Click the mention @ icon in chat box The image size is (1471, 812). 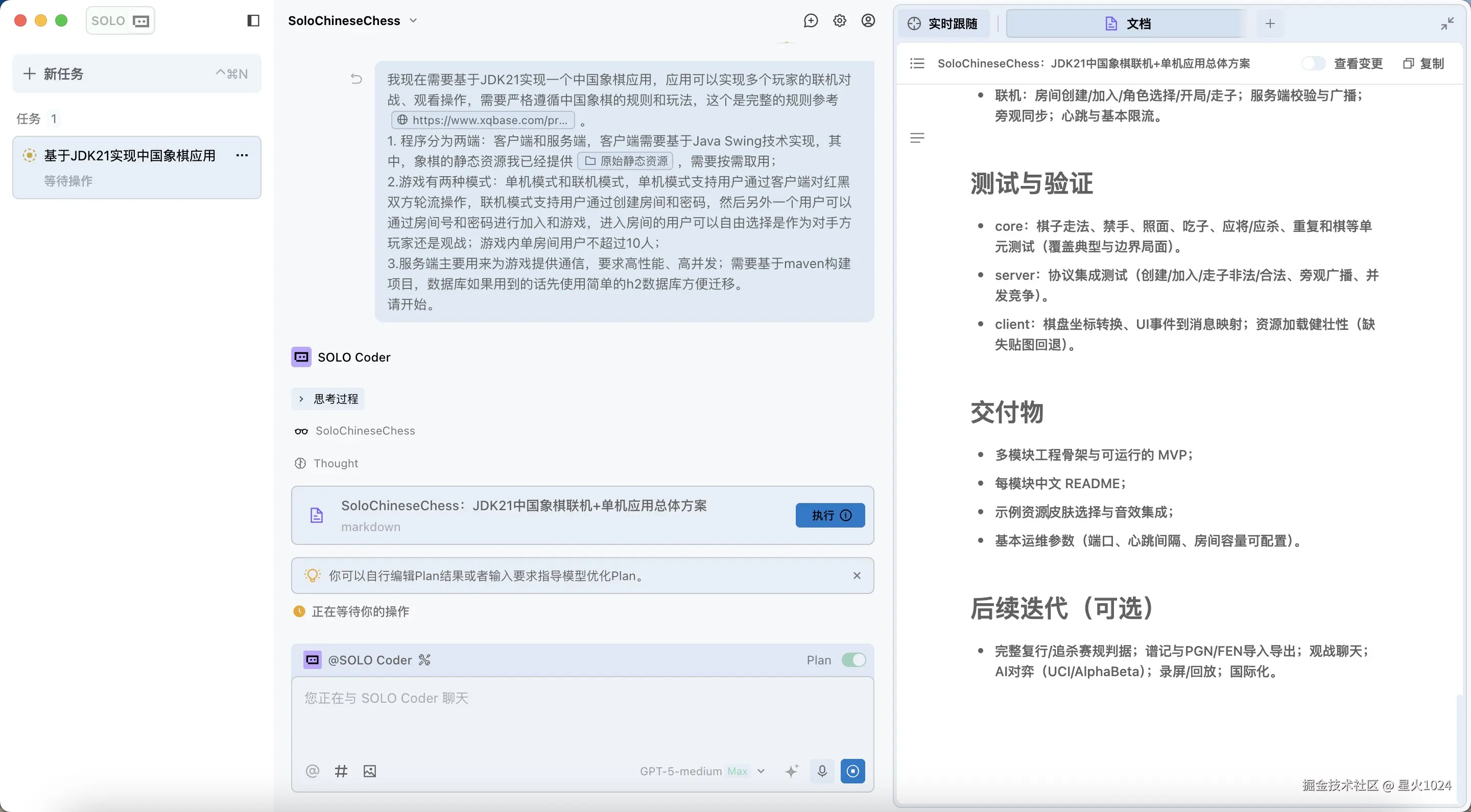point(313,771)
